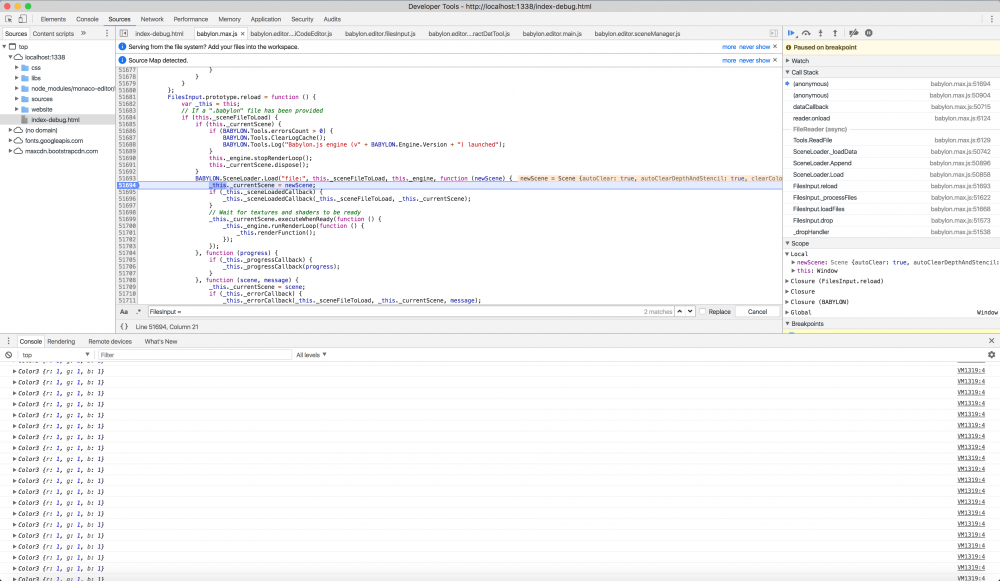Select SceneLoader.Append call stack frame
The width and height of the screenshot is (1000, 581).
(x=891, y=163)
